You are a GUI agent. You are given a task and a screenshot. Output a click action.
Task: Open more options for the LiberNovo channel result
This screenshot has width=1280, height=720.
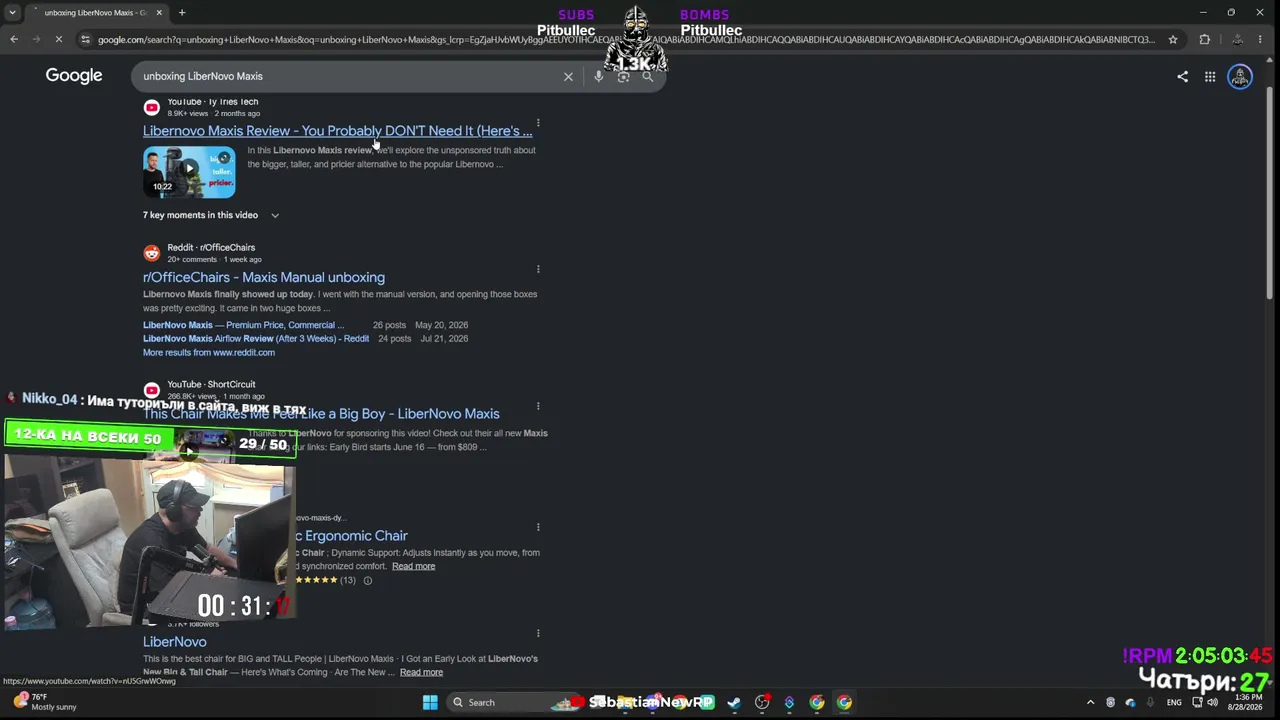tap(538, 633)
